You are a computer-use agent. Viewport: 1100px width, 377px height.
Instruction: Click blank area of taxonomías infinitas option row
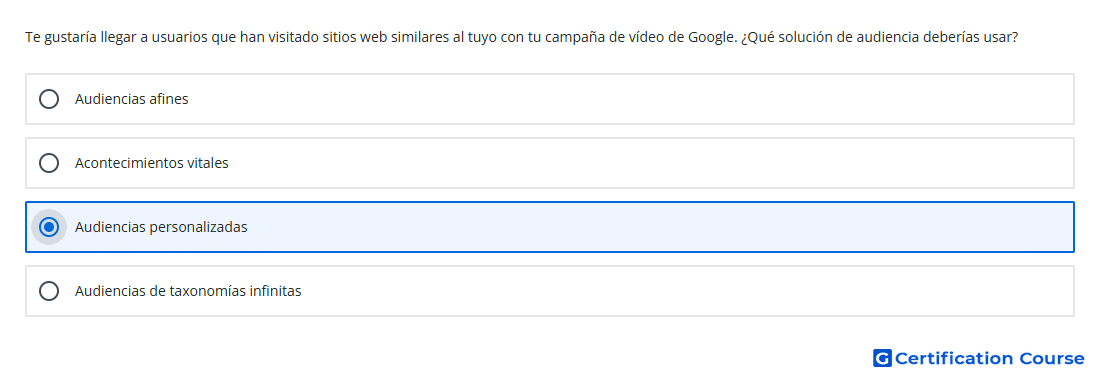(631, 291)
